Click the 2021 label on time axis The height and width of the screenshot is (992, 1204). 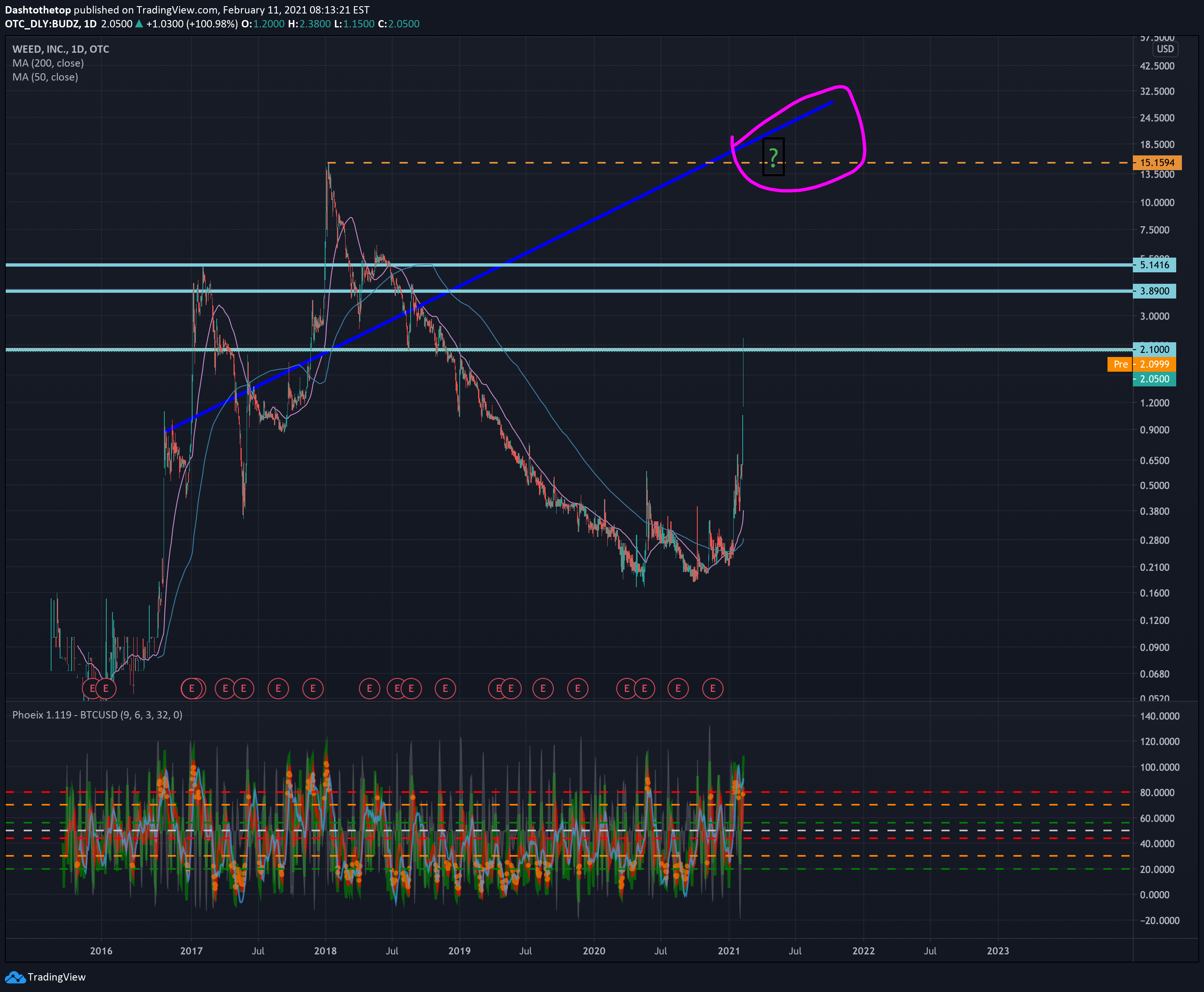point(728,951)
